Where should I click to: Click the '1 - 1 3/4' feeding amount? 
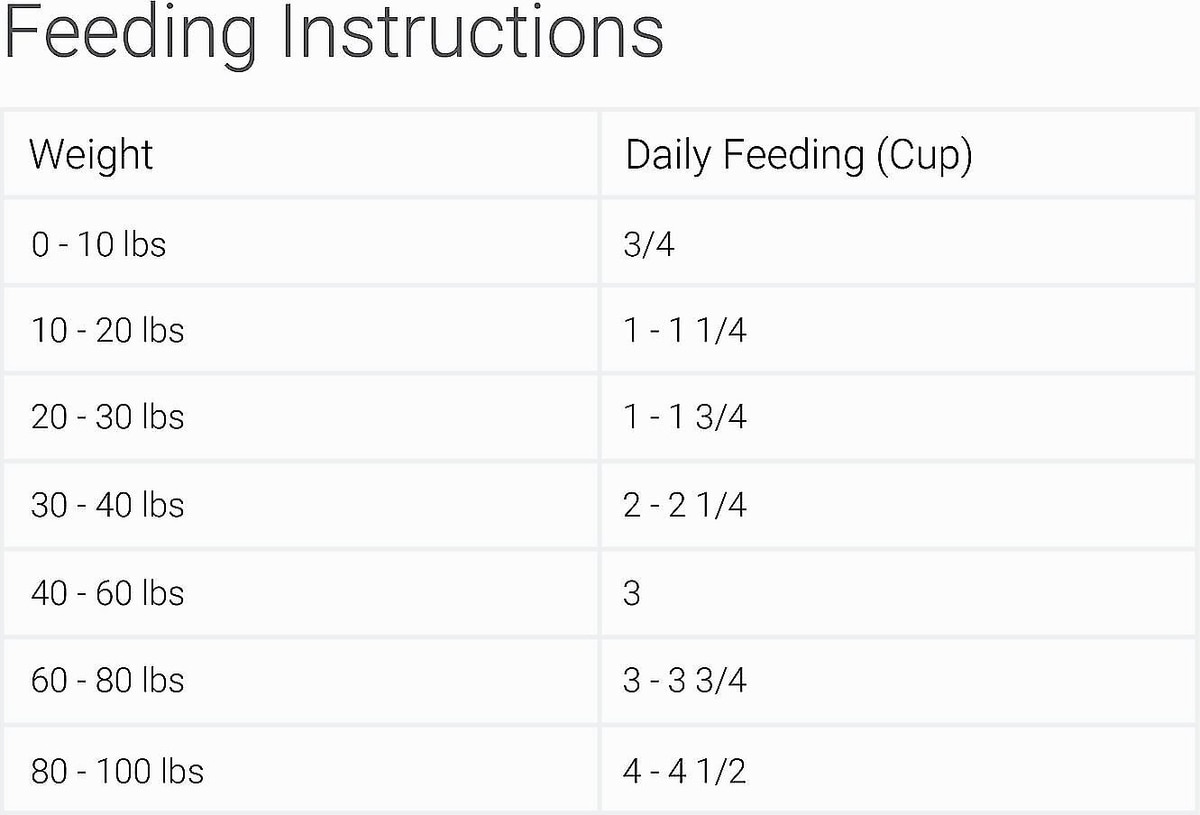[684, 417]
